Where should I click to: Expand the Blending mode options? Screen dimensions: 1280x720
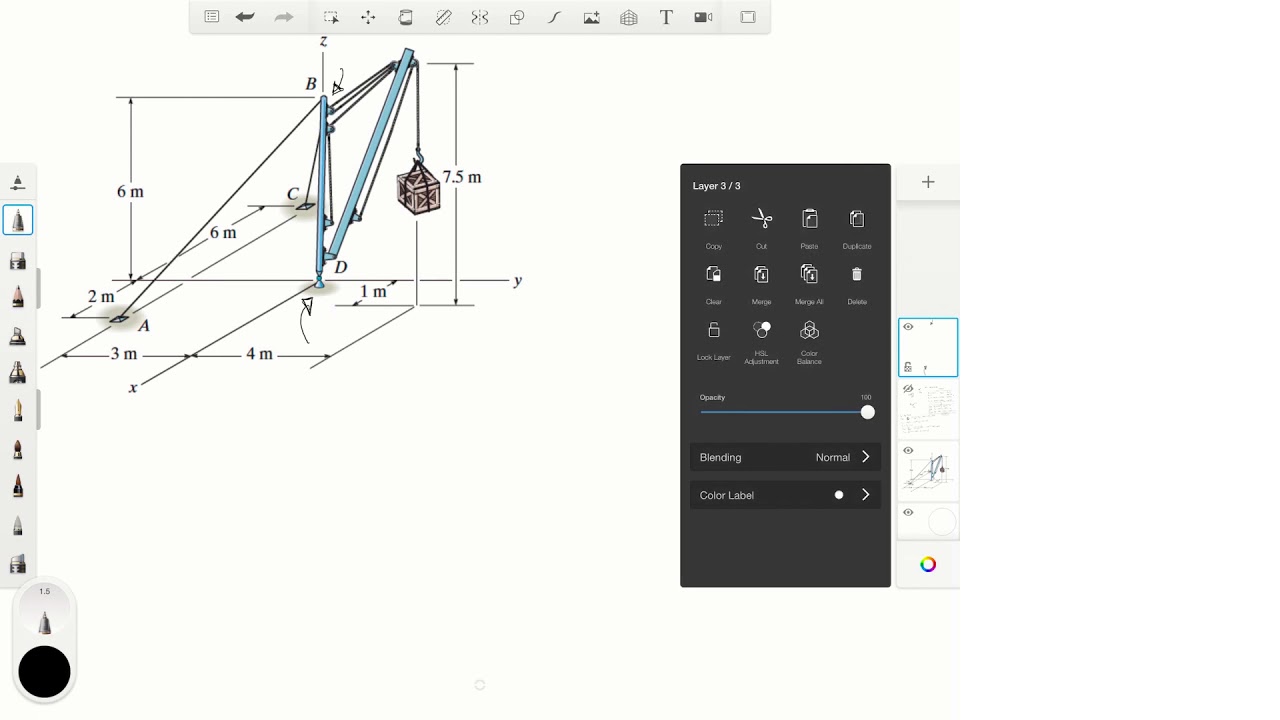pyautogui.click(x=785, y=457)
